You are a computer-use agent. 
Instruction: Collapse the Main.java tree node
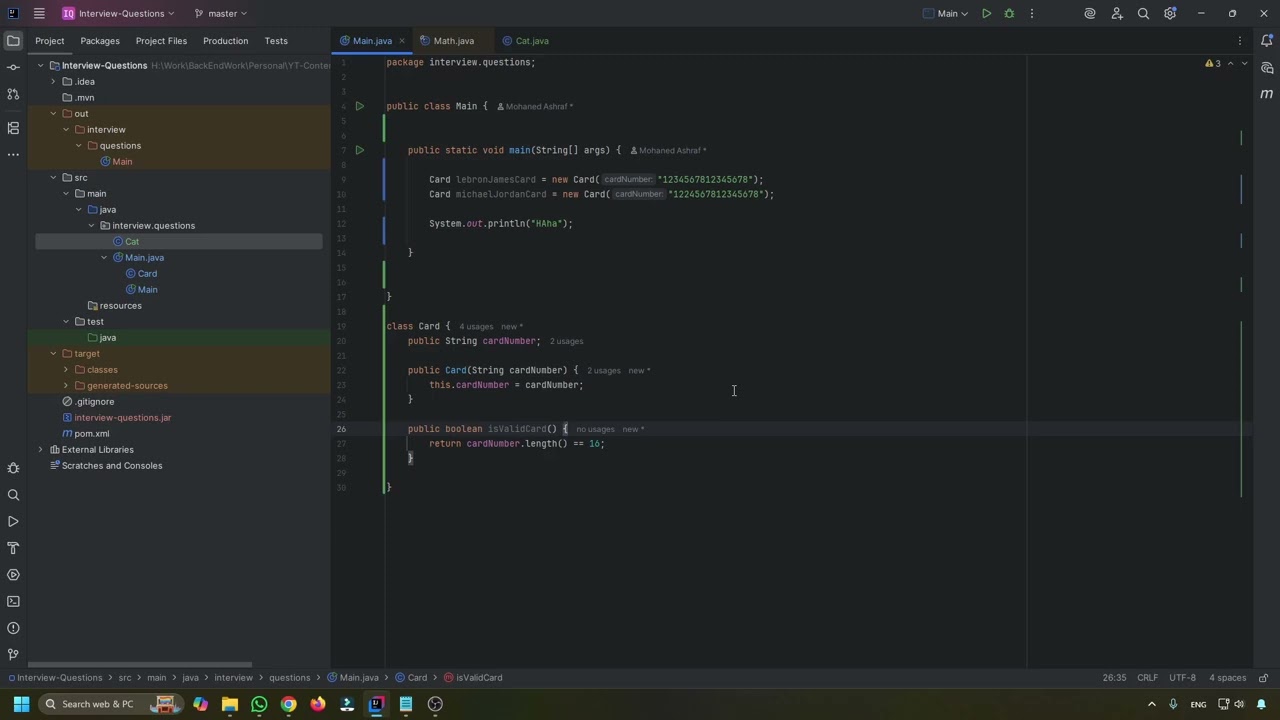click(104, 258)
